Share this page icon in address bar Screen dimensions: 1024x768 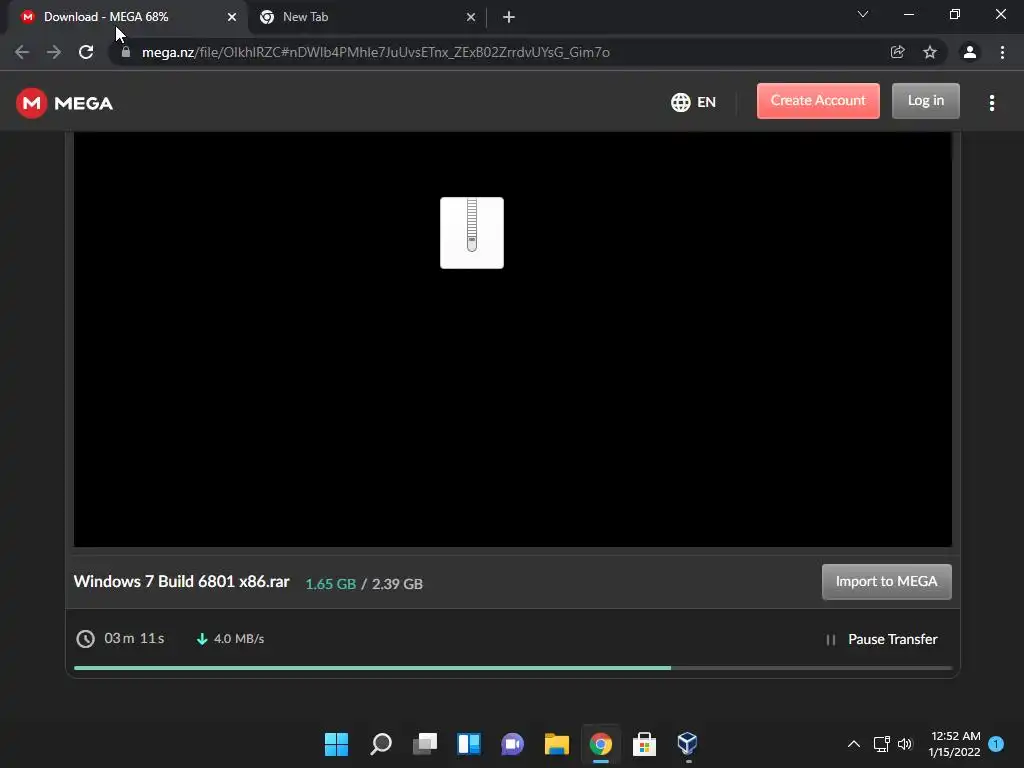pyautogui.click(x=897, y=52)
